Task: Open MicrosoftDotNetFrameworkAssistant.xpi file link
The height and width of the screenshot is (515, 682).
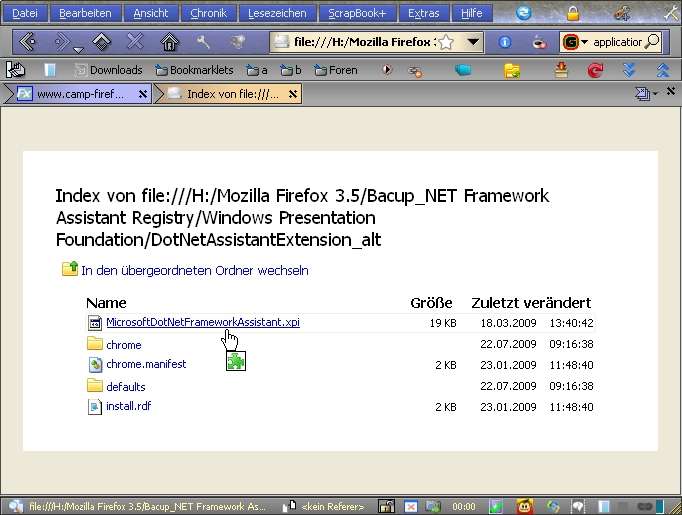Action: pyautogui.click(x=203, y=322)
